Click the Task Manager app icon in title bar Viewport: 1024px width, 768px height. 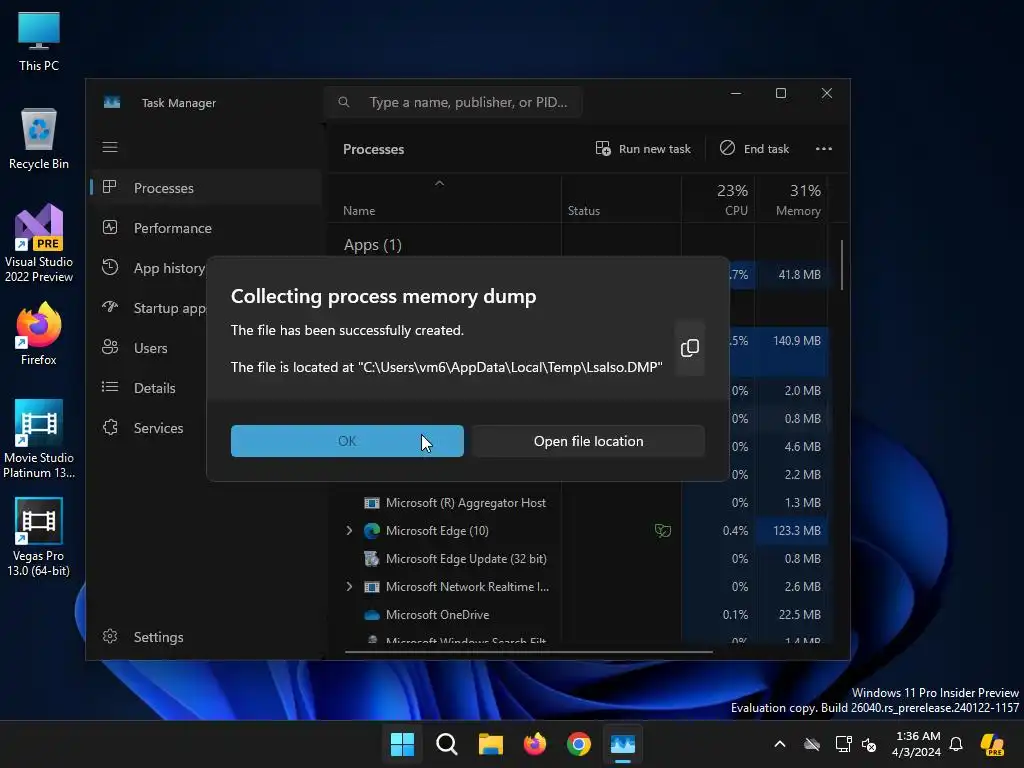click(112, 103)
